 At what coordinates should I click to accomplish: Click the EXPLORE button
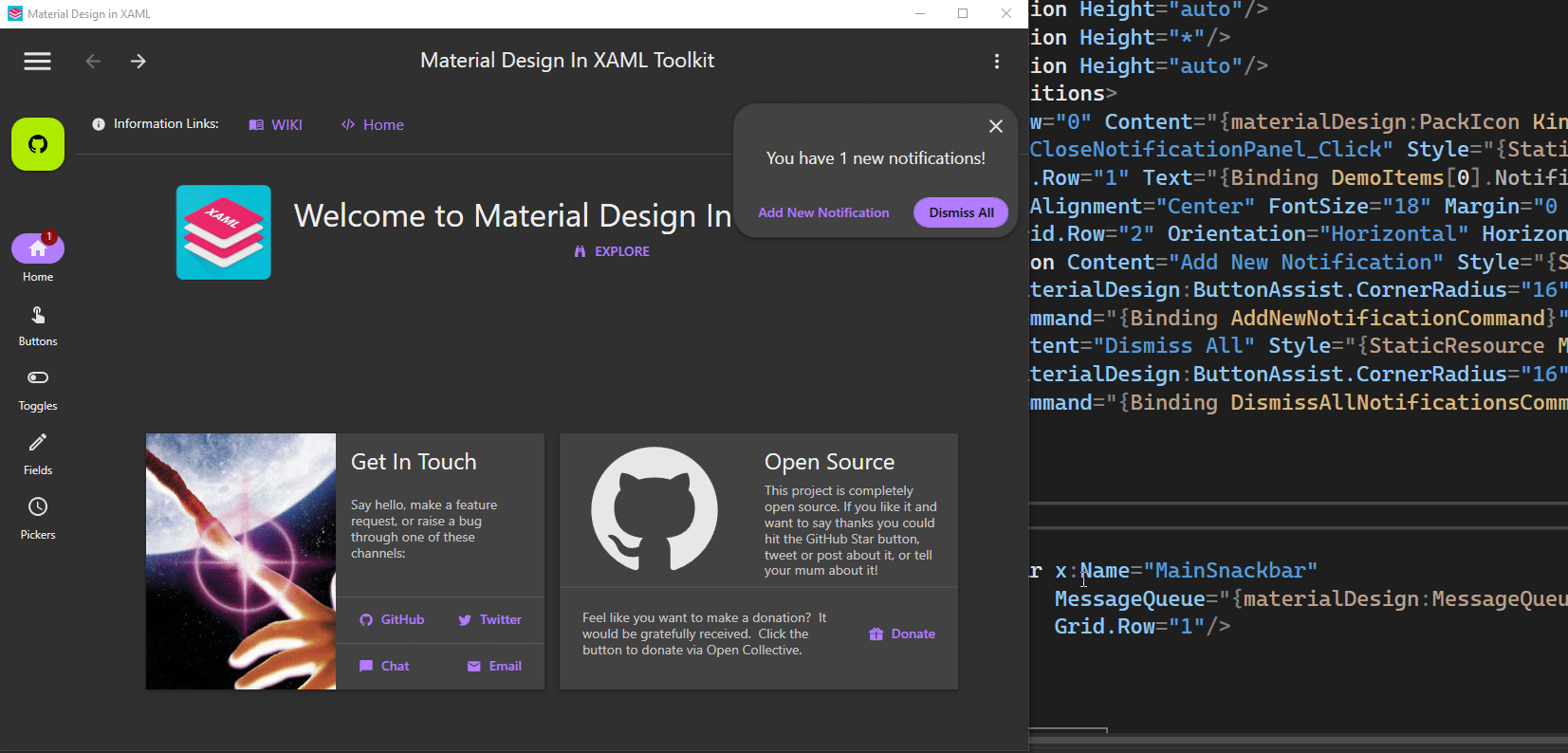[x=612, y=251]
